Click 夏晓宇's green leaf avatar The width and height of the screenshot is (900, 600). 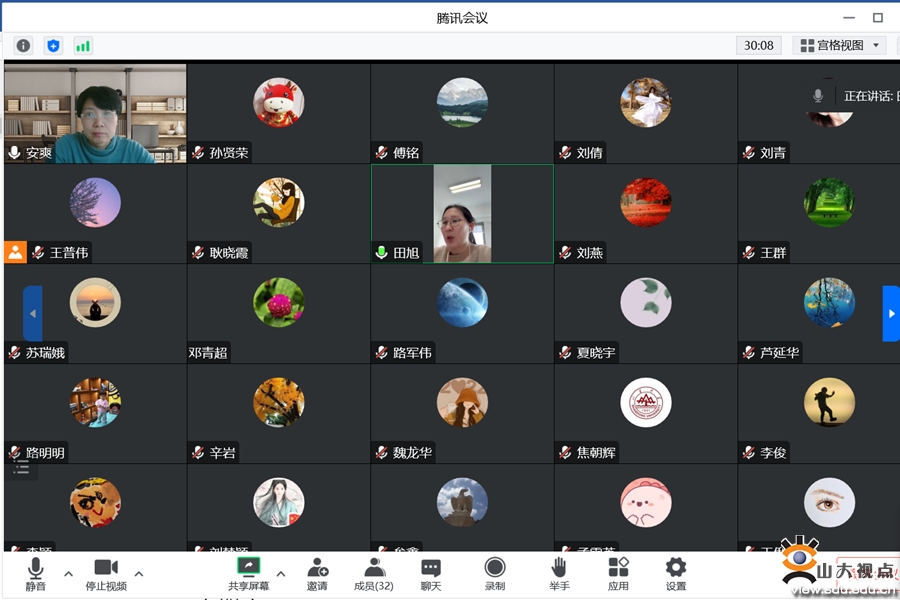tap(646, 302)
